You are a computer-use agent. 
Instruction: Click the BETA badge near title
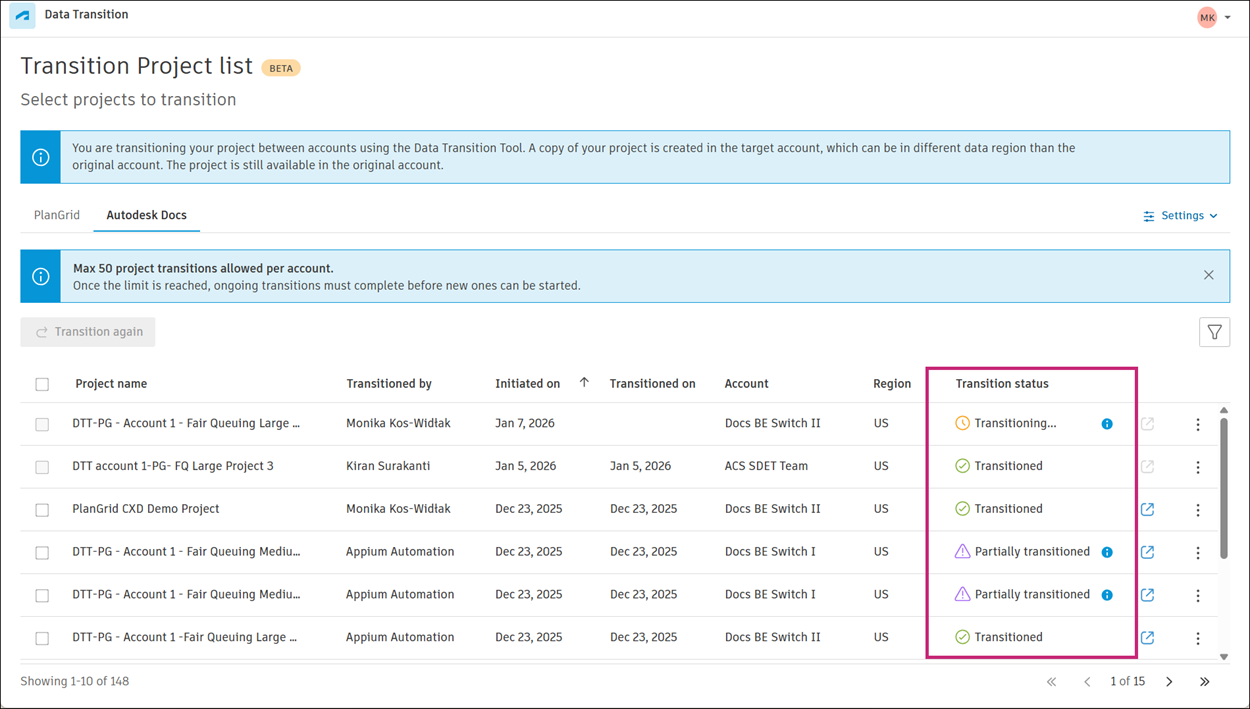click(281, 68)
